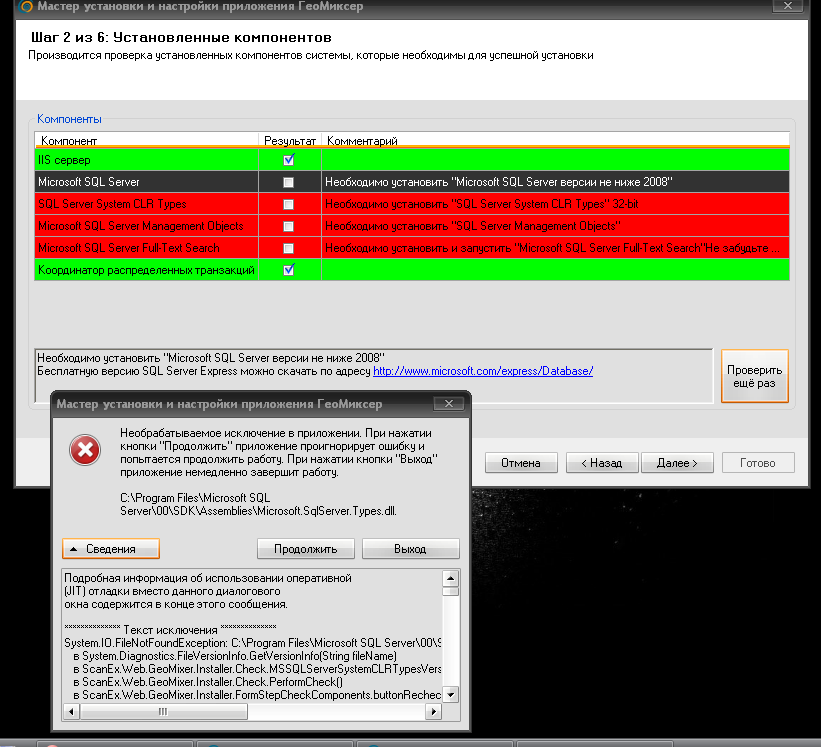Click the FileVersionInfo.GetVersionInfo stack line
Image resolution: width=821 pixels, height=747 pixels.
tap(235, 656)
